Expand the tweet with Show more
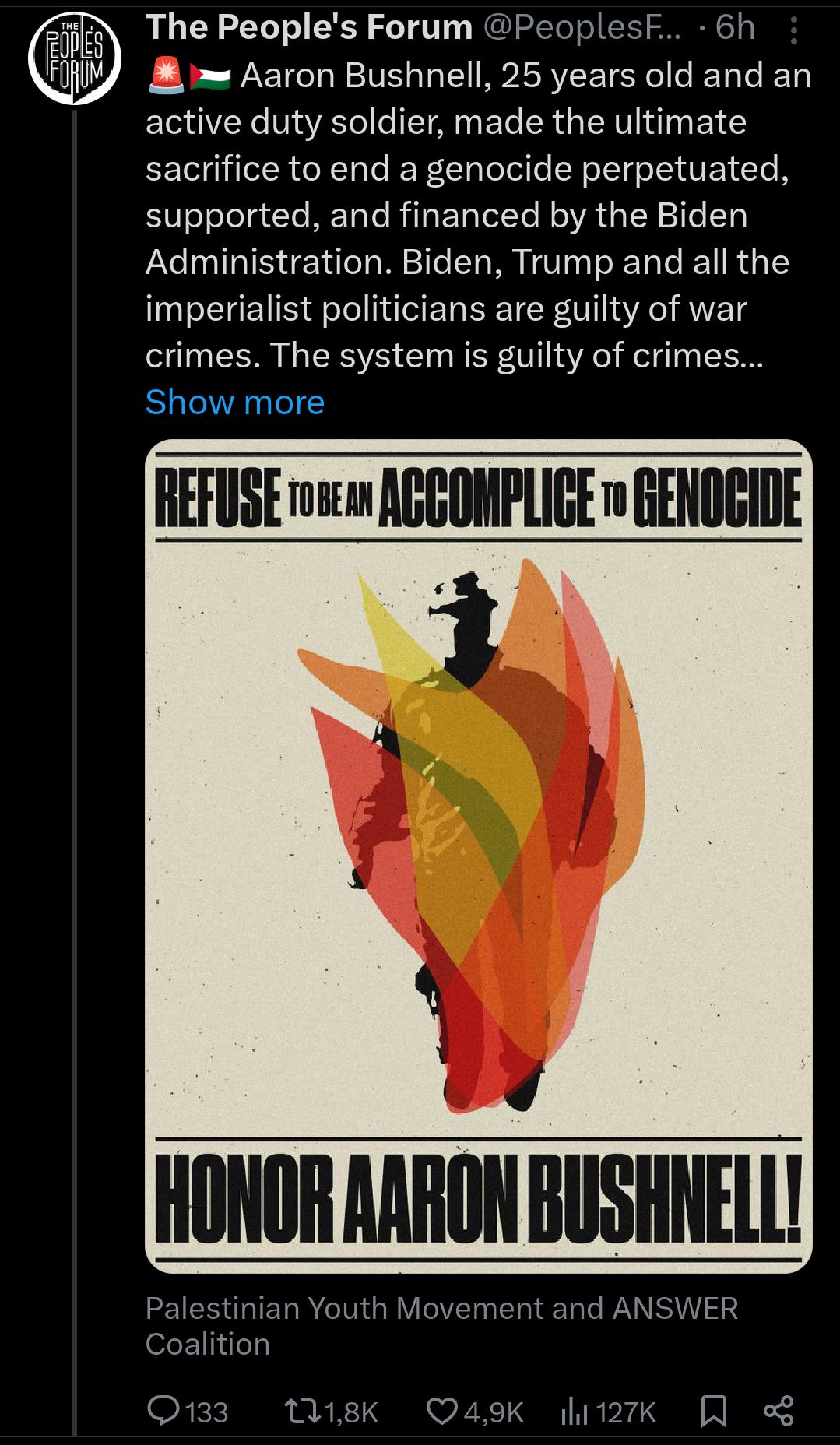The width and height of the screenshot is (840, 1445). (234, 402)
